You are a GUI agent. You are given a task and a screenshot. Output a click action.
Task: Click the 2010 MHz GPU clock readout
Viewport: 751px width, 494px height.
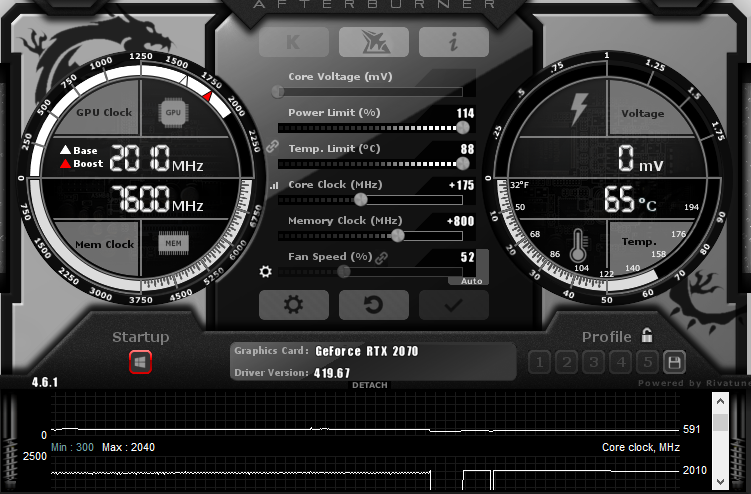click(x=156, y=159)
